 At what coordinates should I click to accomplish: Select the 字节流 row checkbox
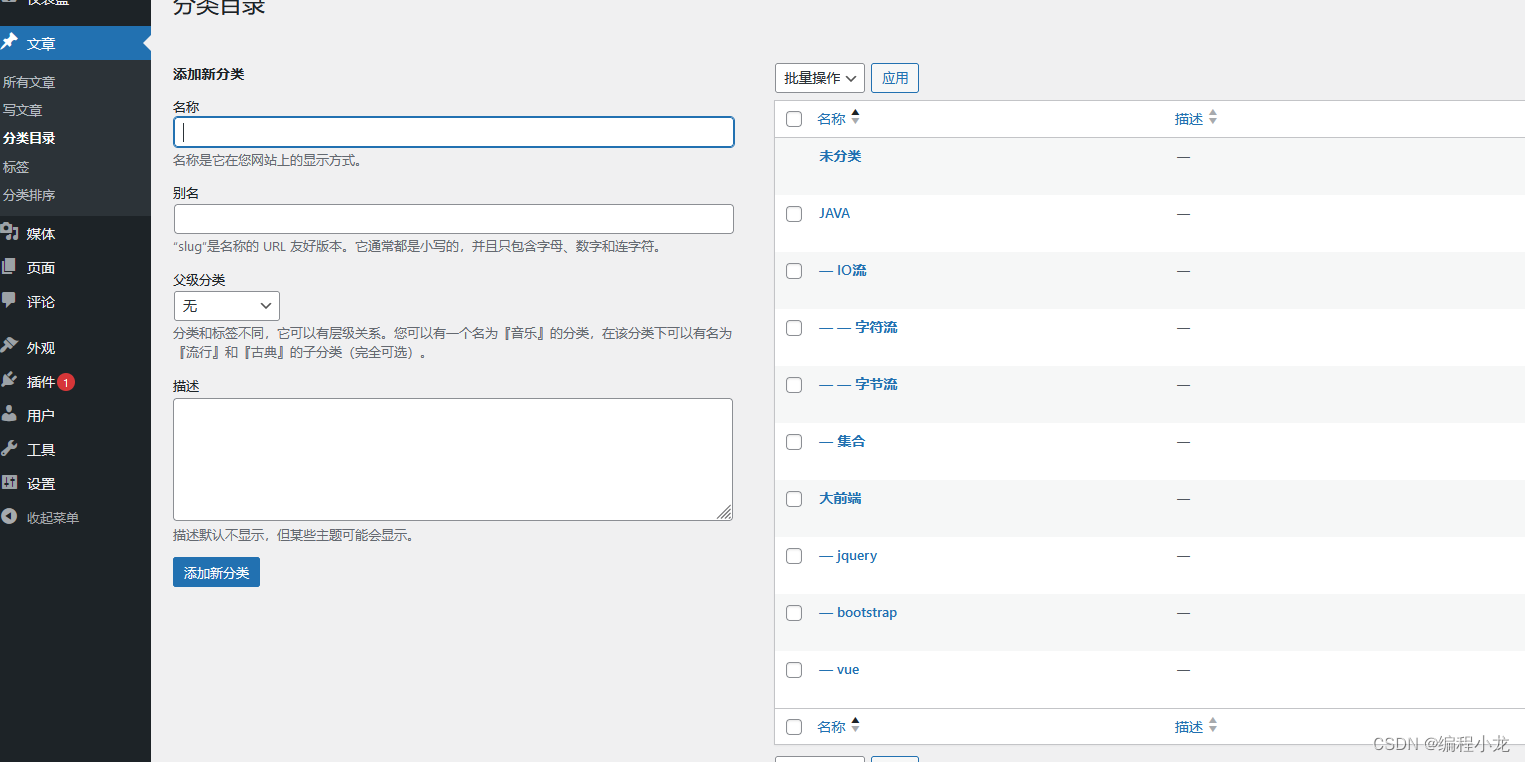coord(794,385)
